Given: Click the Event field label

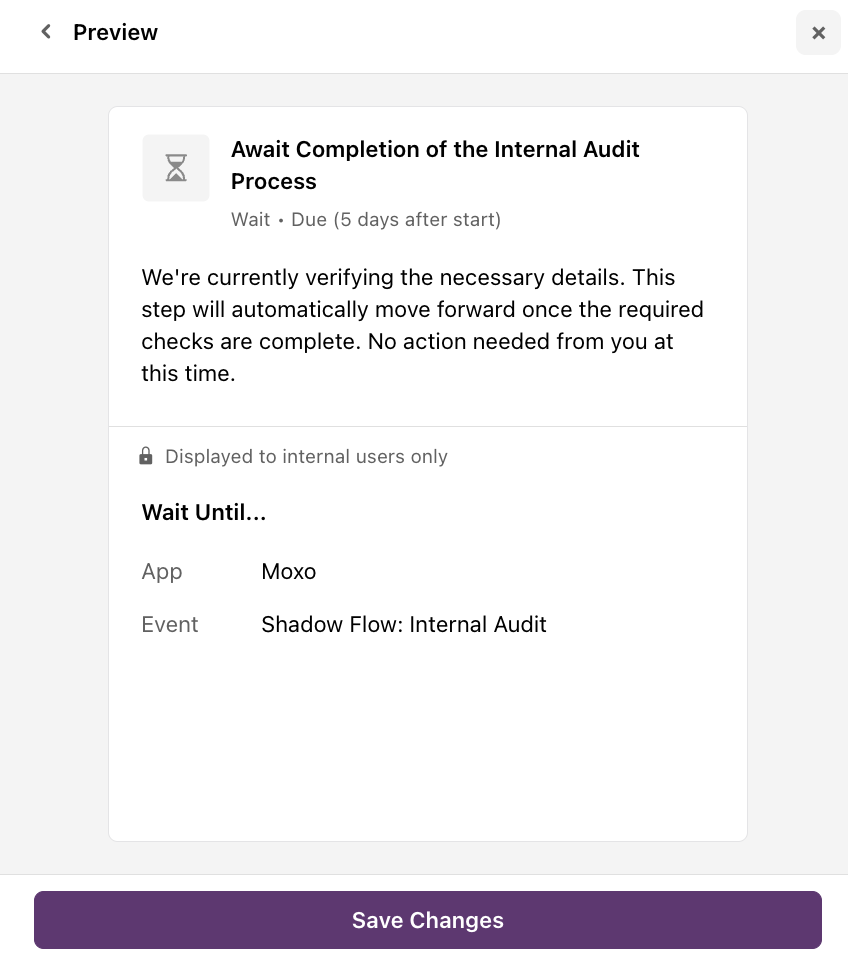Looking at the screenshot, I should 169,624.
